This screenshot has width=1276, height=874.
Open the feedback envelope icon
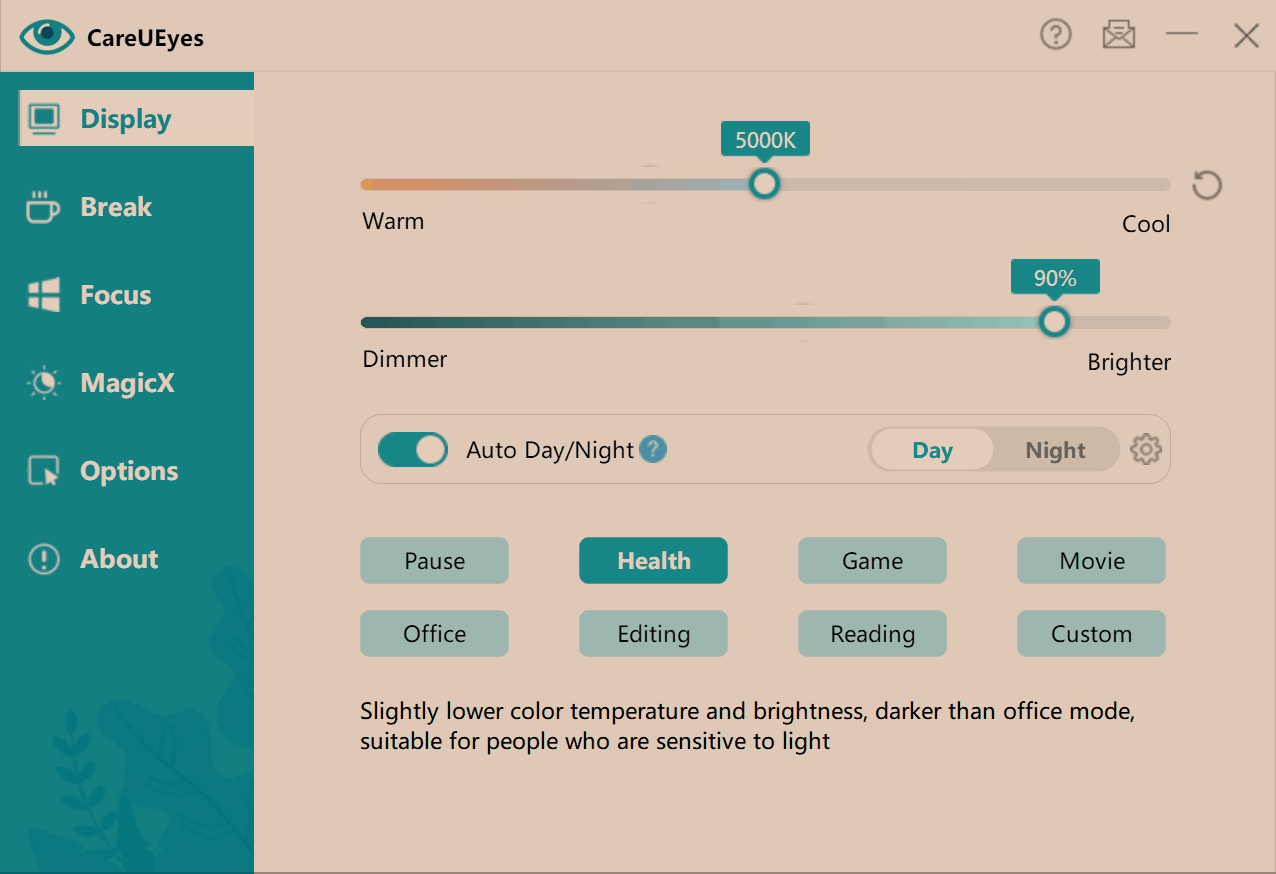click(x=1119, y=36)
